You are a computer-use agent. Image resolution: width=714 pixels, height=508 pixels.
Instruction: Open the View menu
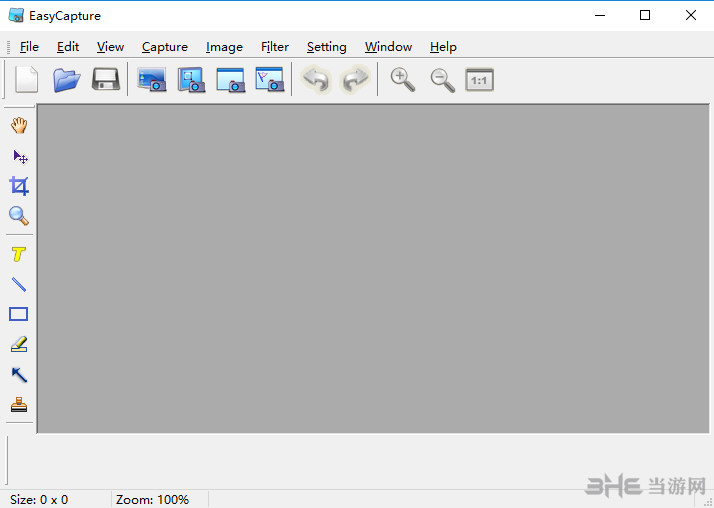coord(110,47)
